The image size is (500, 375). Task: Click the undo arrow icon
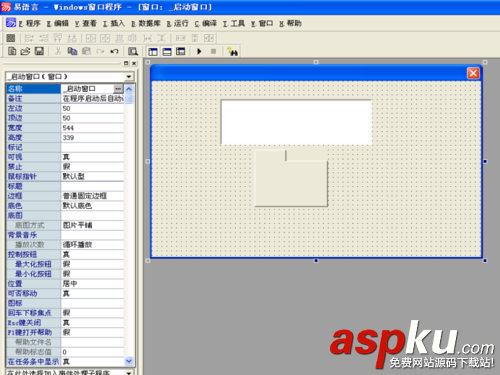click(114, 51)
